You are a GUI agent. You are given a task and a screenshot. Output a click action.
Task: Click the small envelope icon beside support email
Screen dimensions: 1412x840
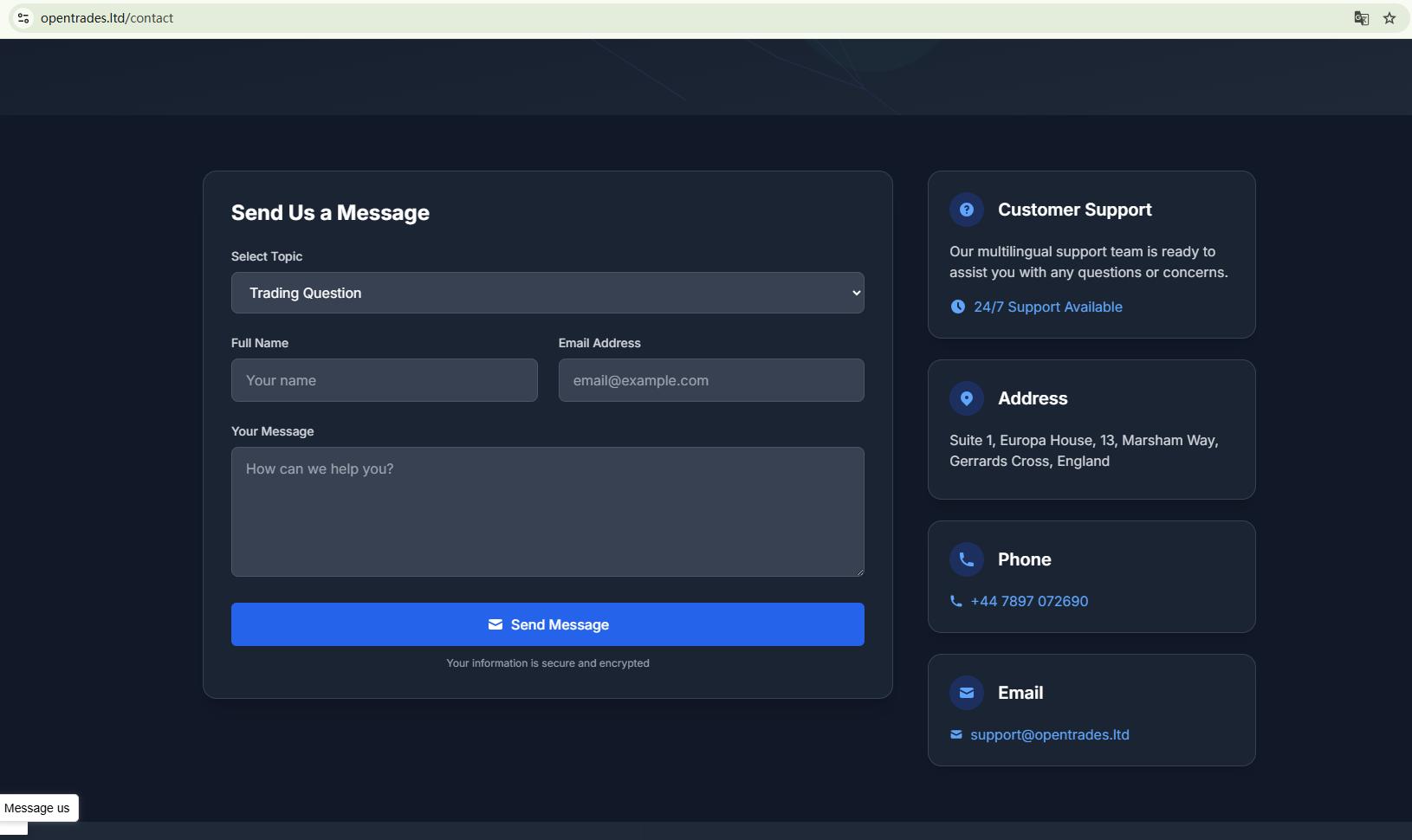tap(955, 734)
